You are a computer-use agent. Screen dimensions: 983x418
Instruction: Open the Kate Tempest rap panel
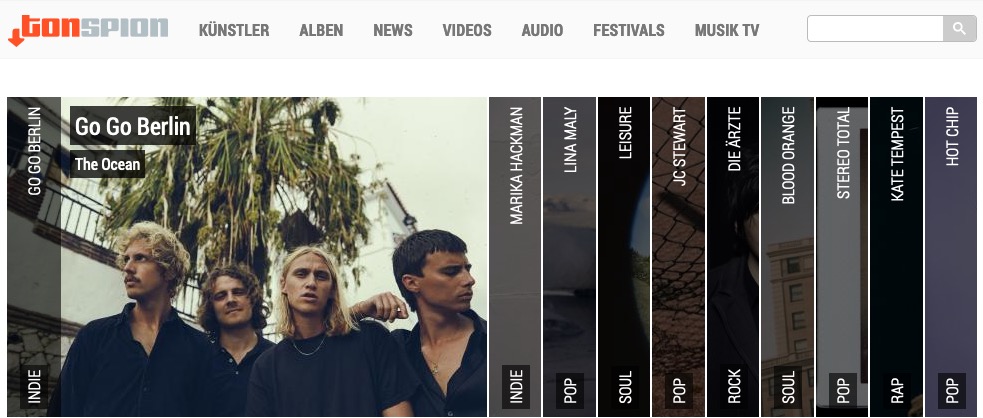pyautogui.click(x=896, y=257)
